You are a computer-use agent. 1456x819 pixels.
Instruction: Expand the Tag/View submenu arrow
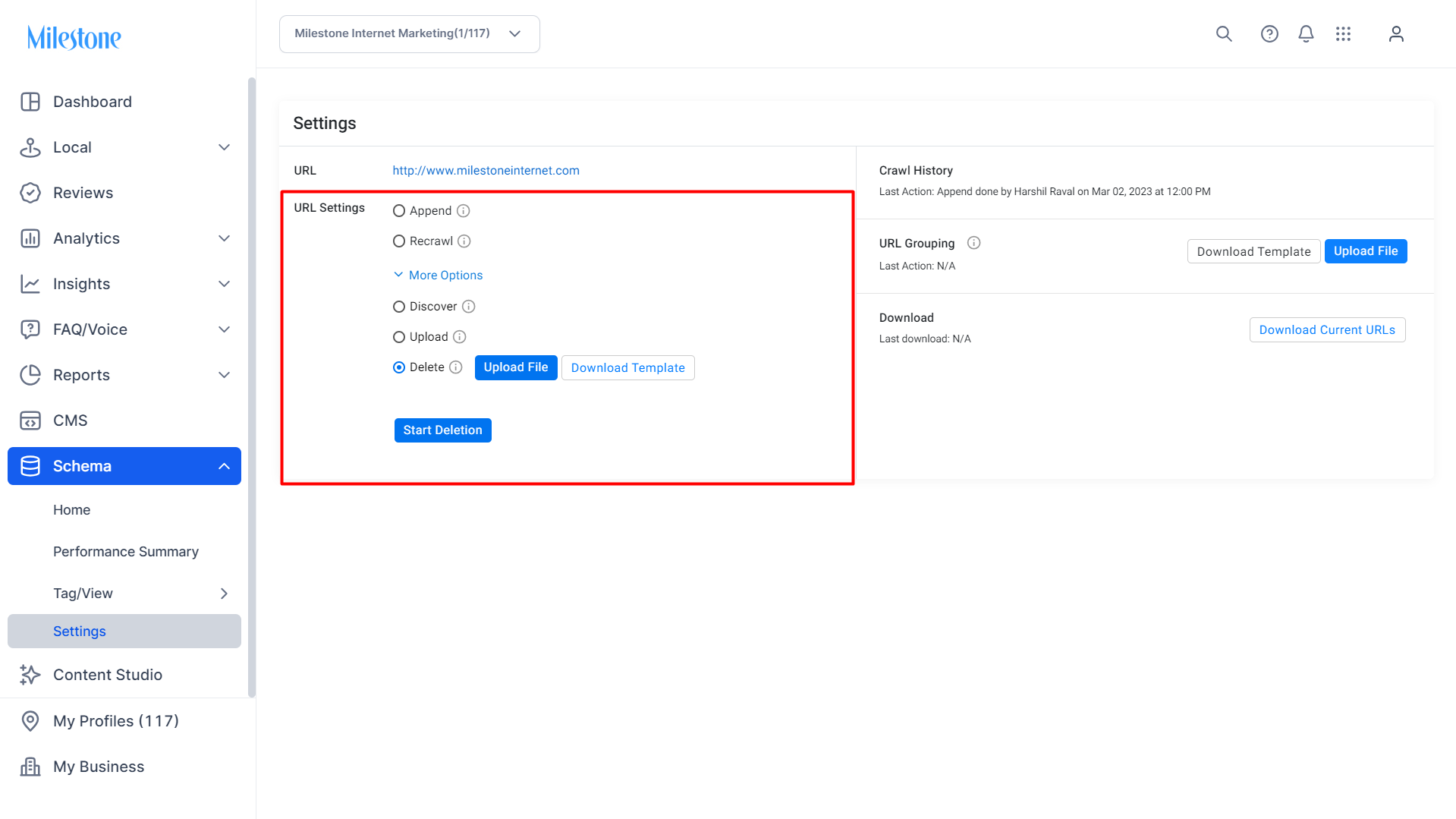coord(225,594)
